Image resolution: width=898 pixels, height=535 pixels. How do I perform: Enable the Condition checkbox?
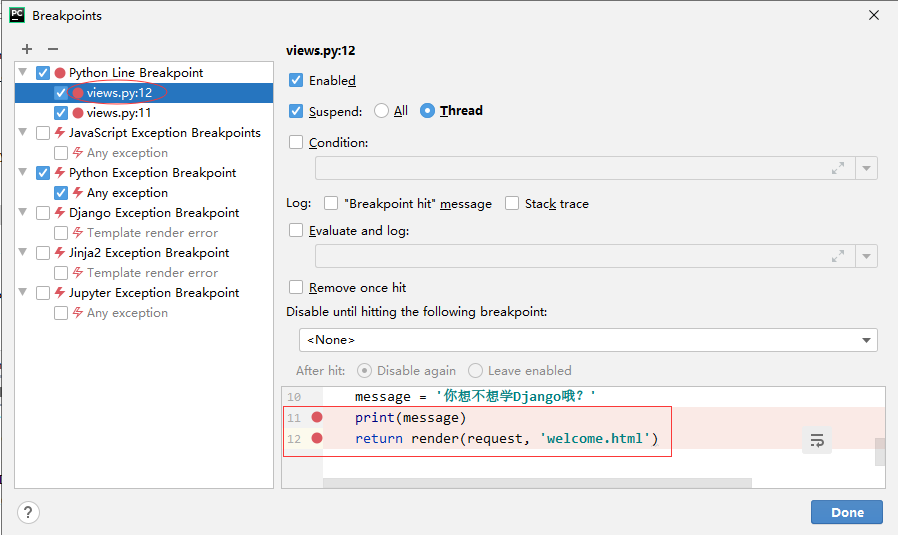(x=296, y=142)
